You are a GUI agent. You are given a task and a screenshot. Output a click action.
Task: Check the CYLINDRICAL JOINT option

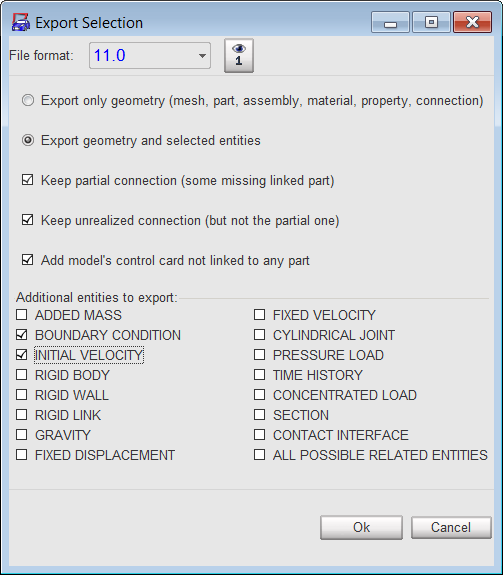pos(260,334)
